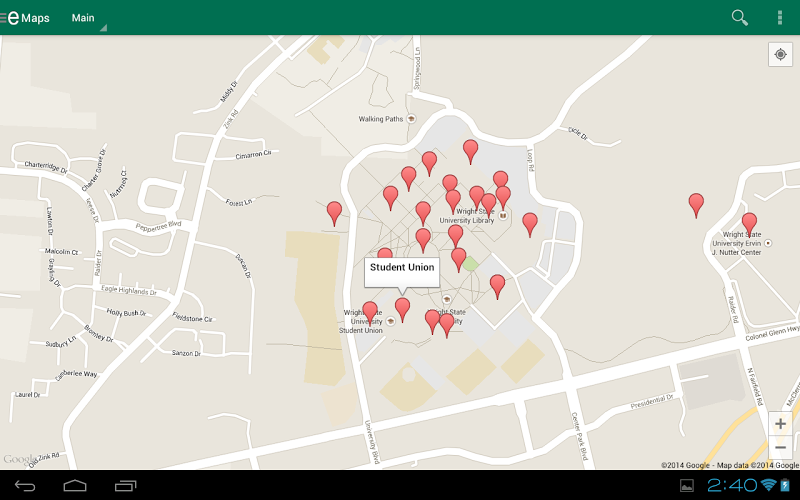Tap the my-location crosshair button
Image resolution: width=800 pixels, height=500 pixels.
click(x=780, y=54)
